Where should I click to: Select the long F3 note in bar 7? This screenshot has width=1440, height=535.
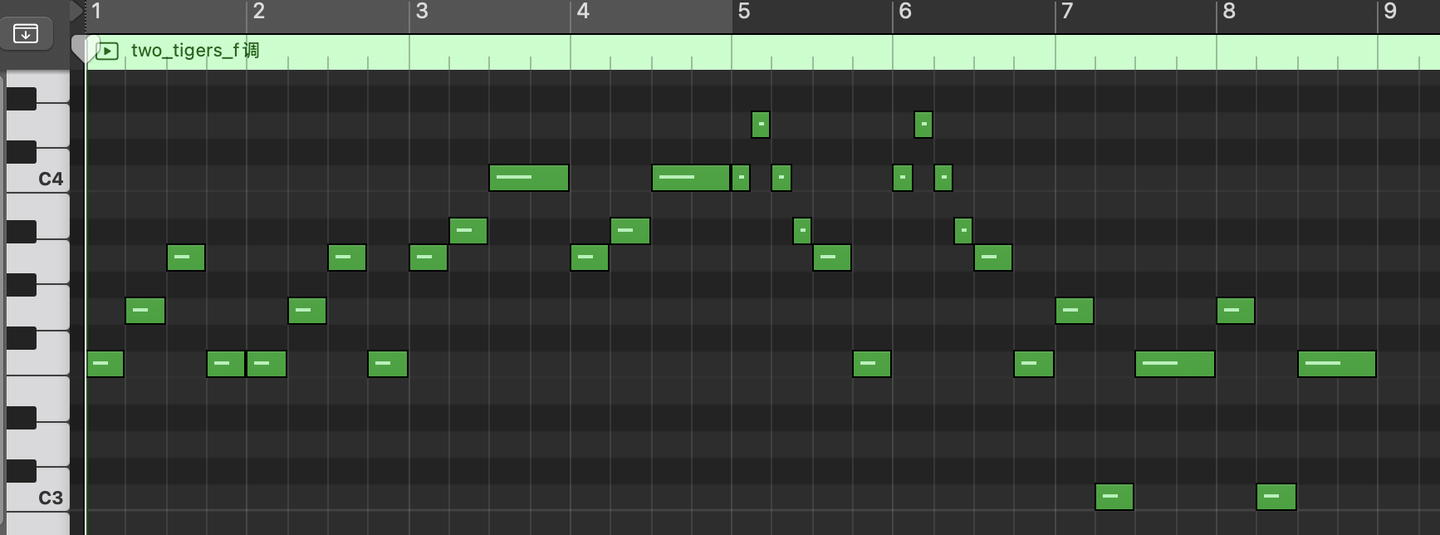(x=1175, y=364)
